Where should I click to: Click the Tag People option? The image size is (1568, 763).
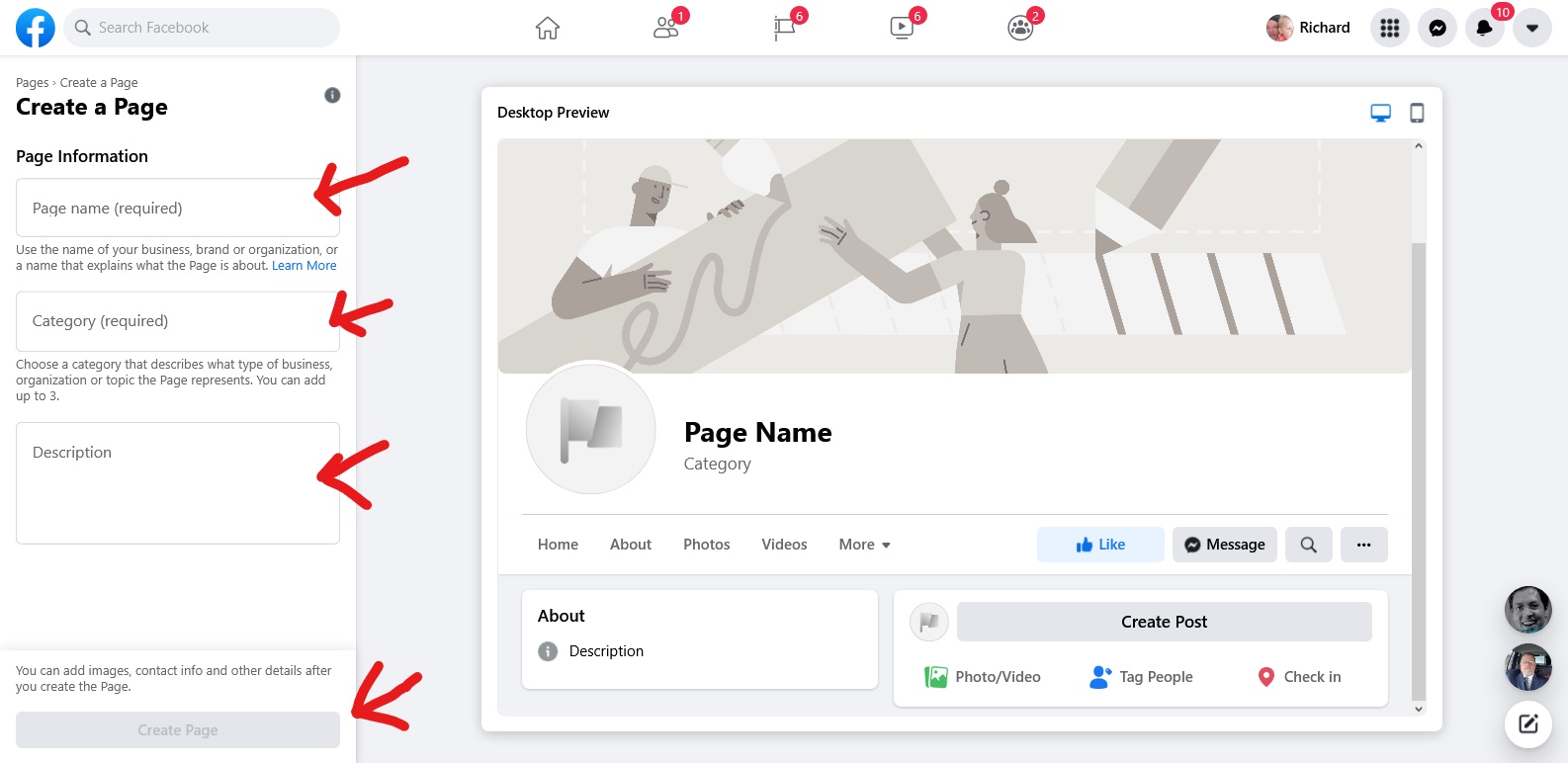point(1141,677)
